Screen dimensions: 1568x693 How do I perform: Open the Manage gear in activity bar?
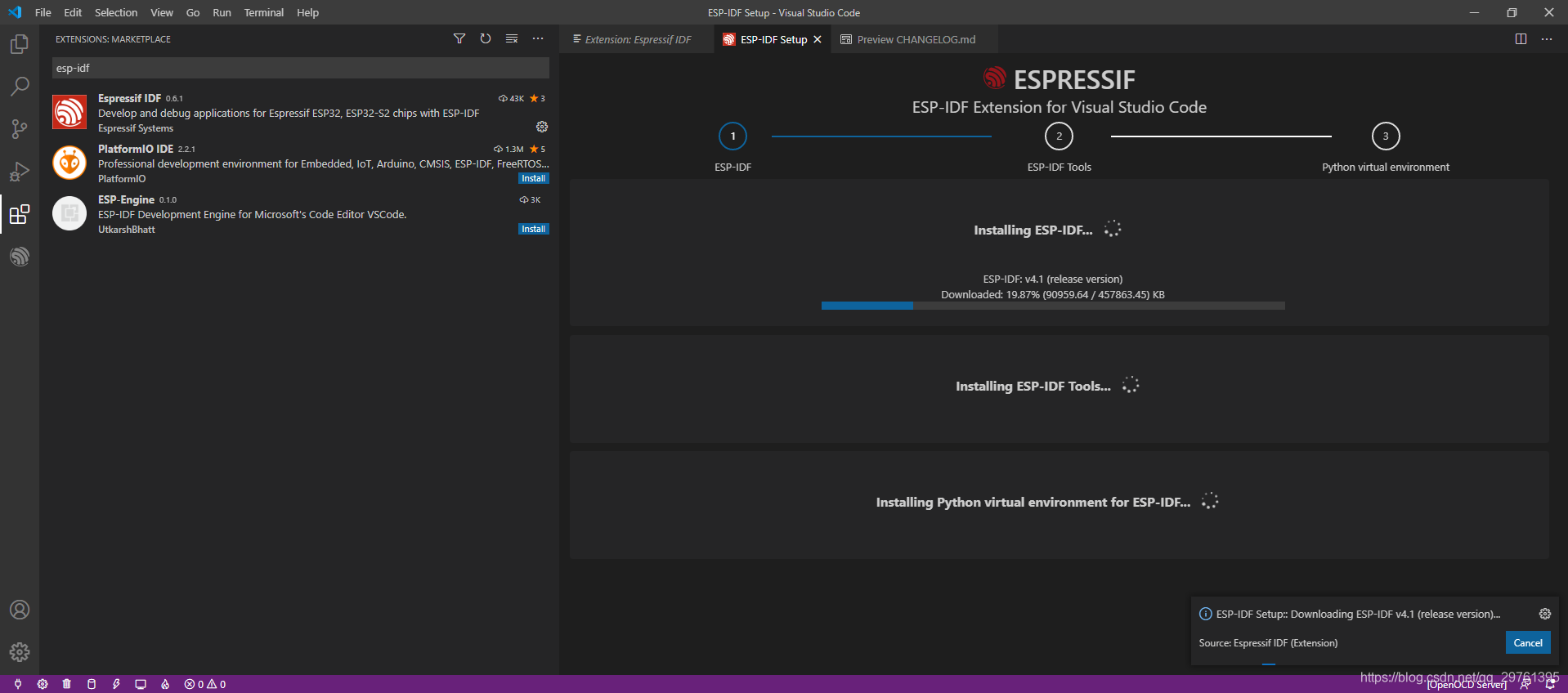pos(20,652)
